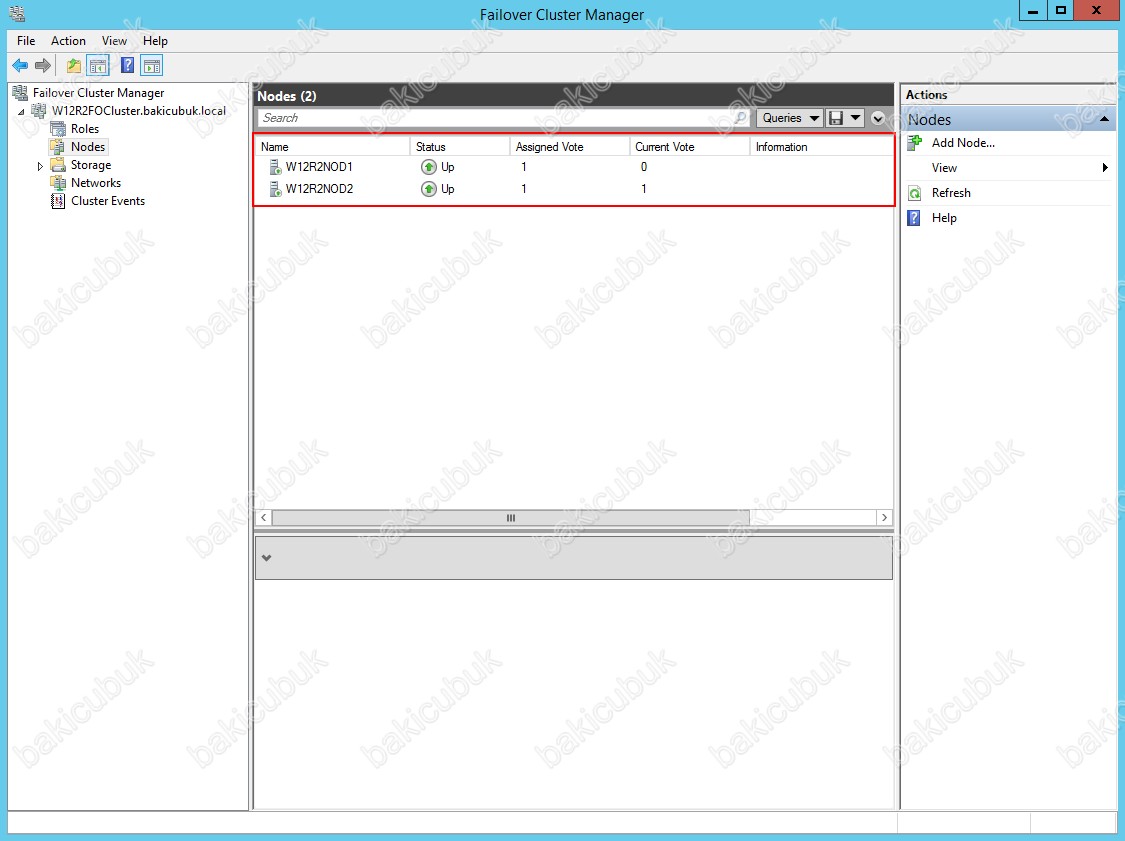Click W12R2NOD2 Current Vote value 1
This screenshot has height=841, width=1125.
(644, 189)
